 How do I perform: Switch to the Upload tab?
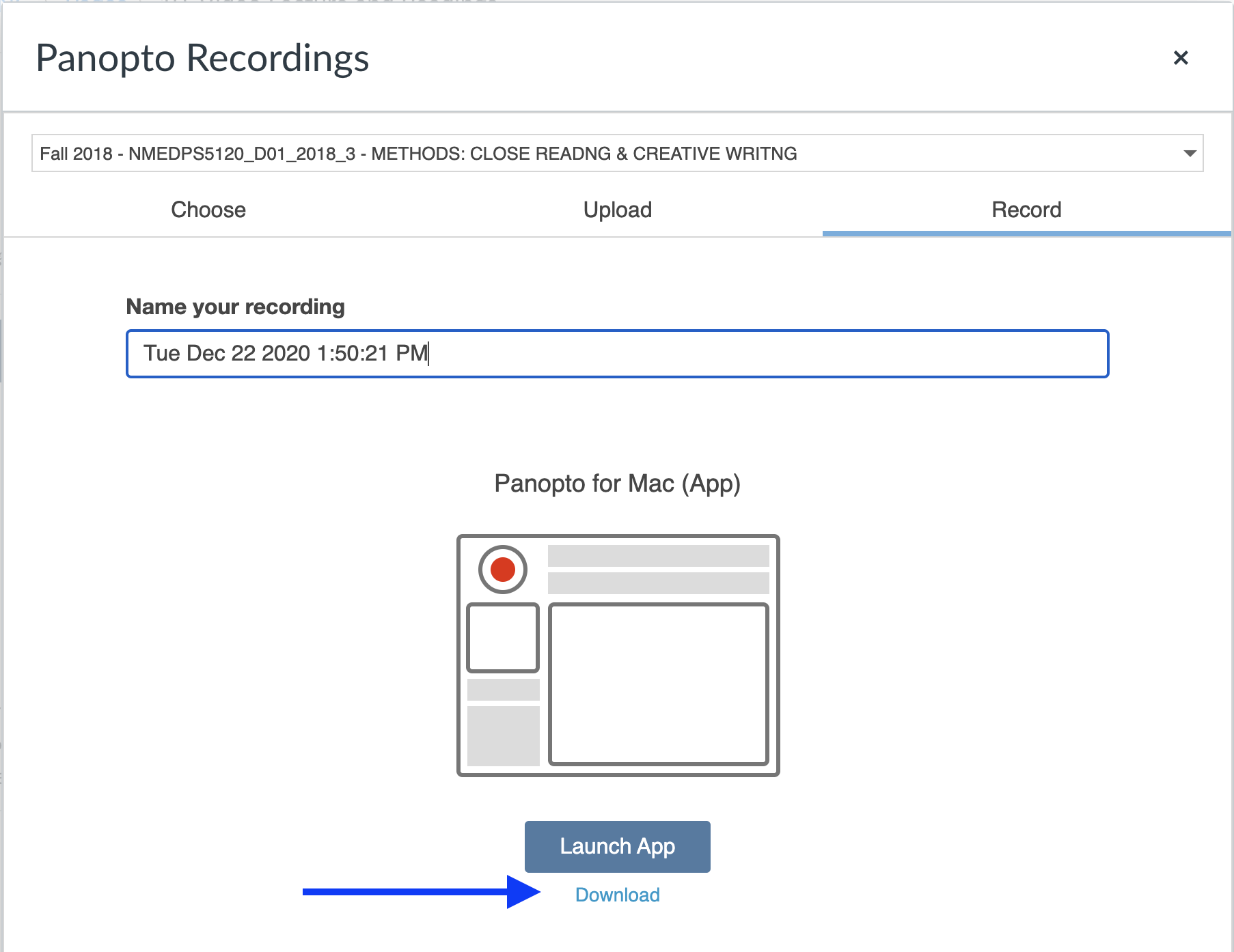pyautogui.click(x=618, y=210)
